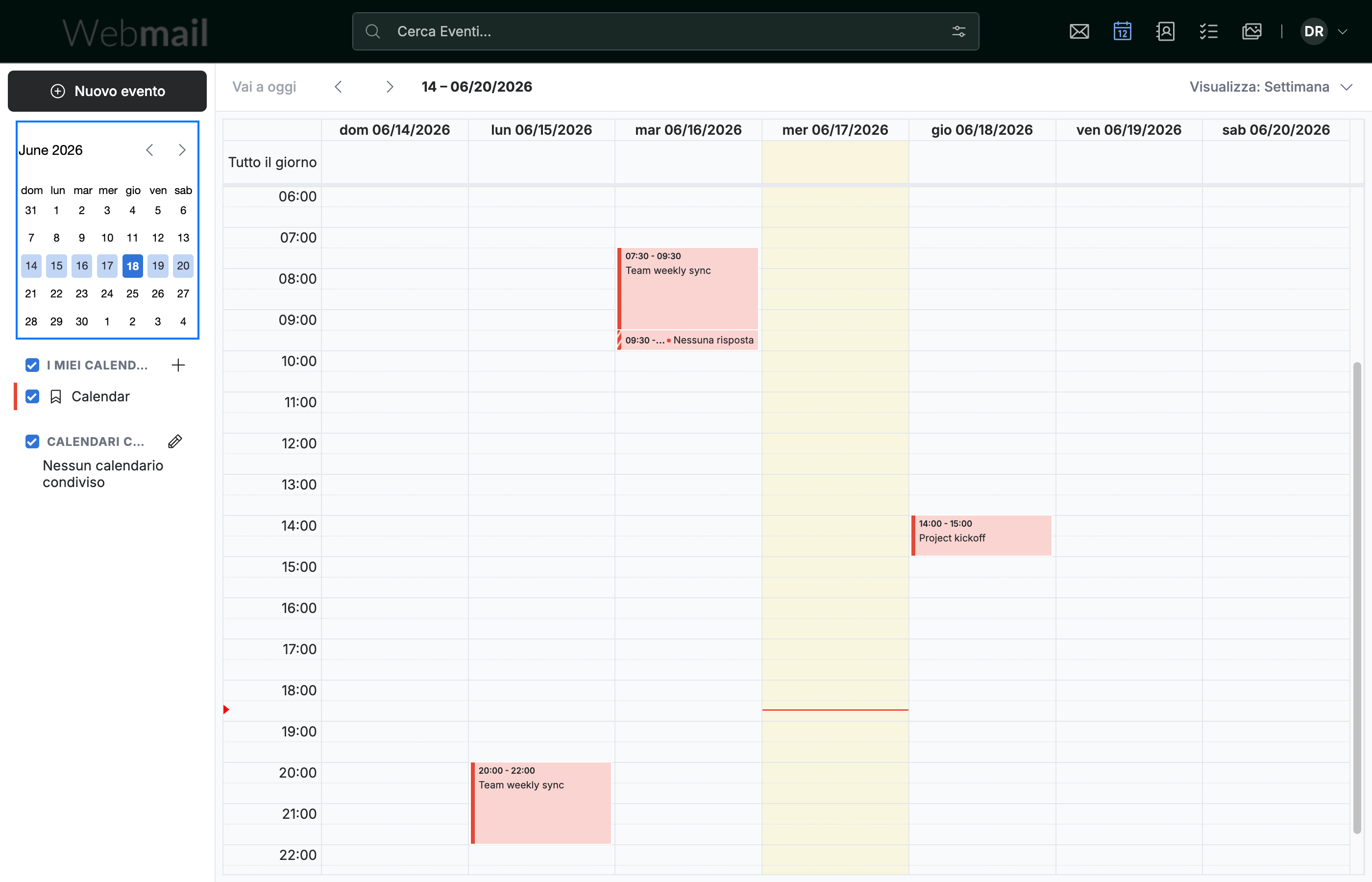Add a new calendar with plus icon

tap(178, 365)
